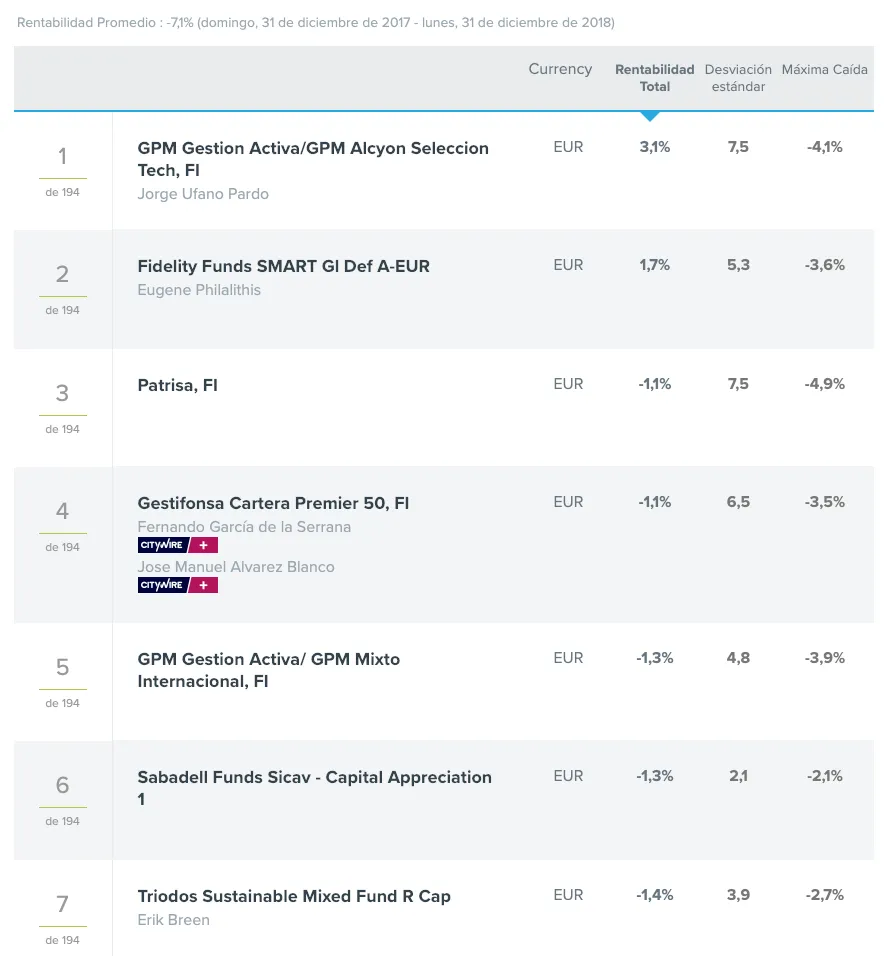Open the Patrisa, FI fund page

(x=177, y=385)
